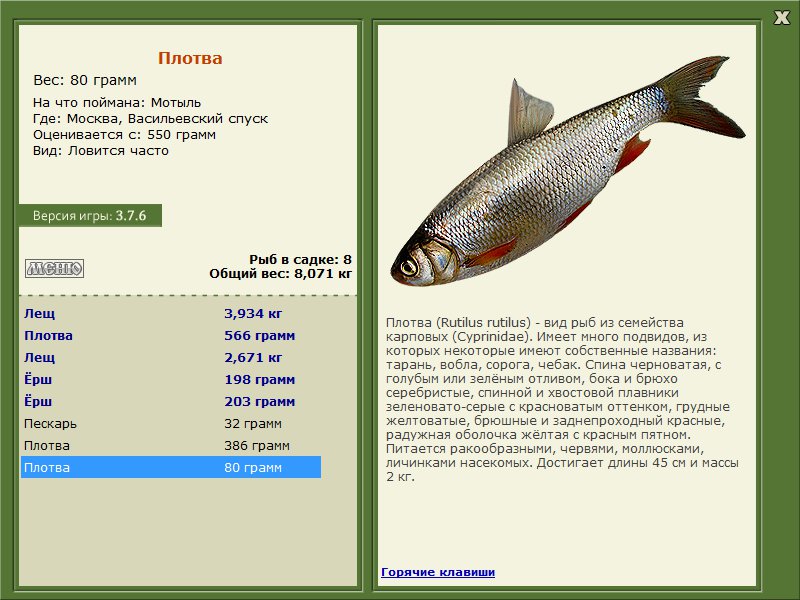
Task: Select the Ёрш 203 грамм row
Action: point(171,401)
